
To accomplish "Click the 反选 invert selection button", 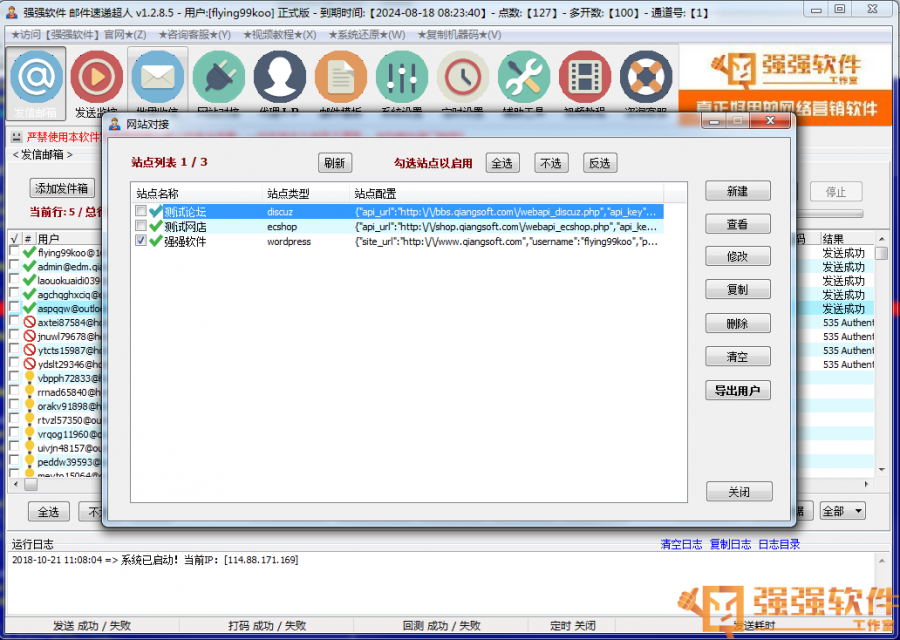I will (600, 163).
